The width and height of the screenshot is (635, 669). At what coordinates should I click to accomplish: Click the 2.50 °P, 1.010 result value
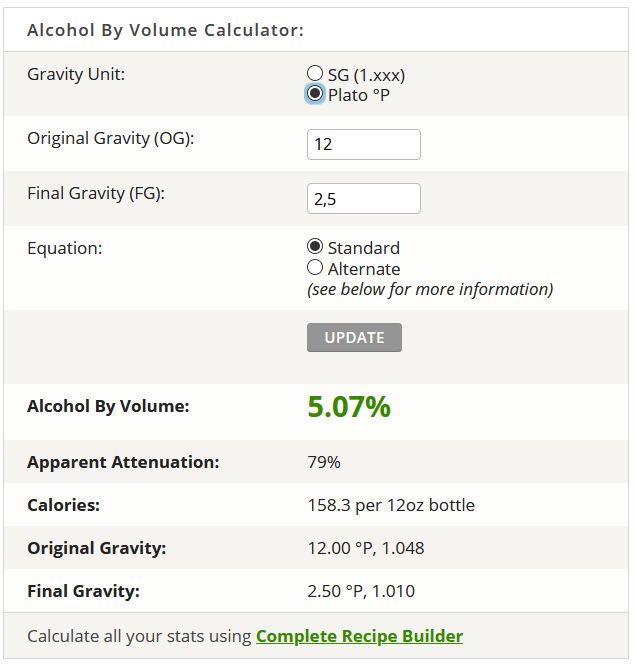(x=361, y=591)
